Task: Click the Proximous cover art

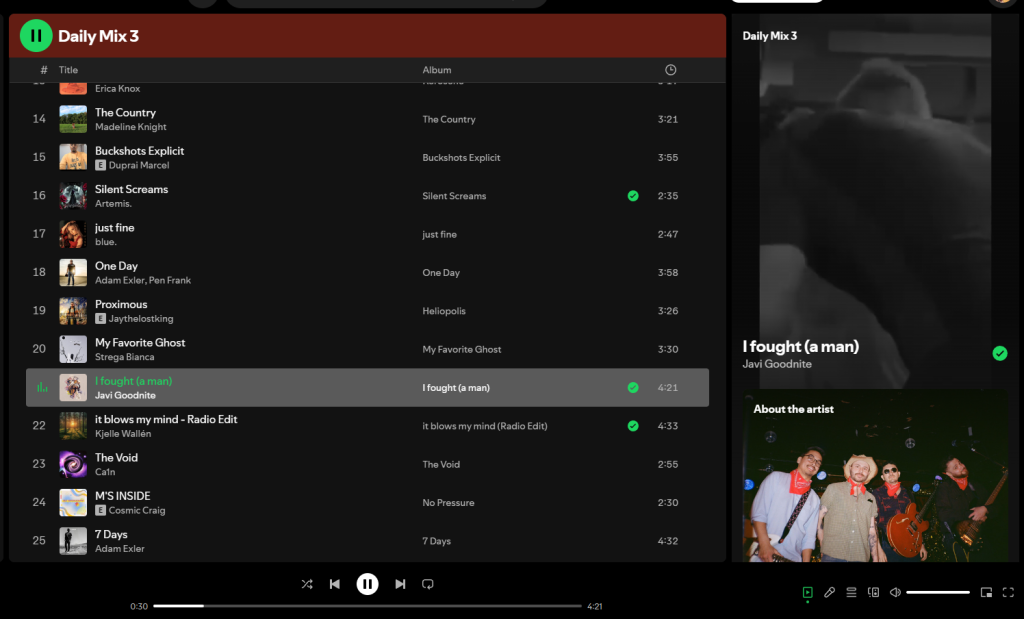Action: coord(73,311)
